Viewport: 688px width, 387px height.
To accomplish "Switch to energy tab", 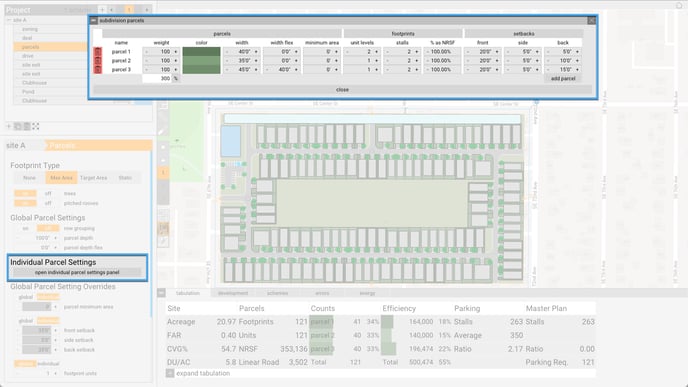I will 367,293.
